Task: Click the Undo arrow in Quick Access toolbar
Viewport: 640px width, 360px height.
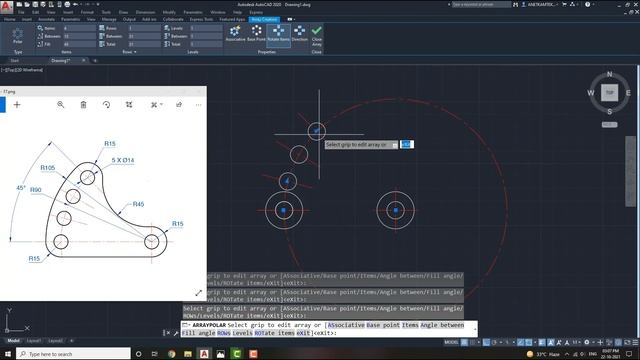Action: pos(76,4)
